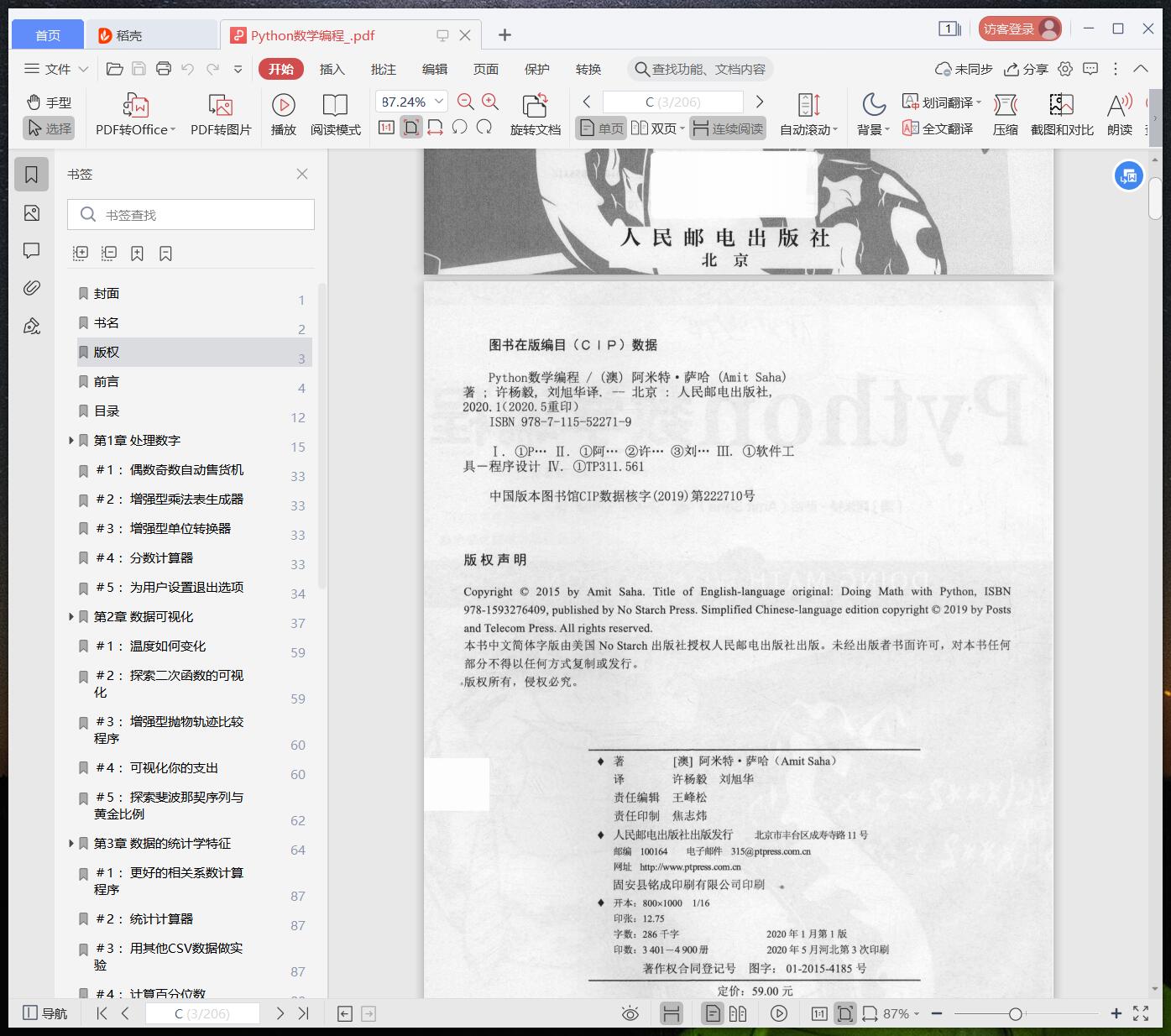This screenshot has width=1171, height=1036.
Task: Click 访客登录 guest login
Action: 1019,29
